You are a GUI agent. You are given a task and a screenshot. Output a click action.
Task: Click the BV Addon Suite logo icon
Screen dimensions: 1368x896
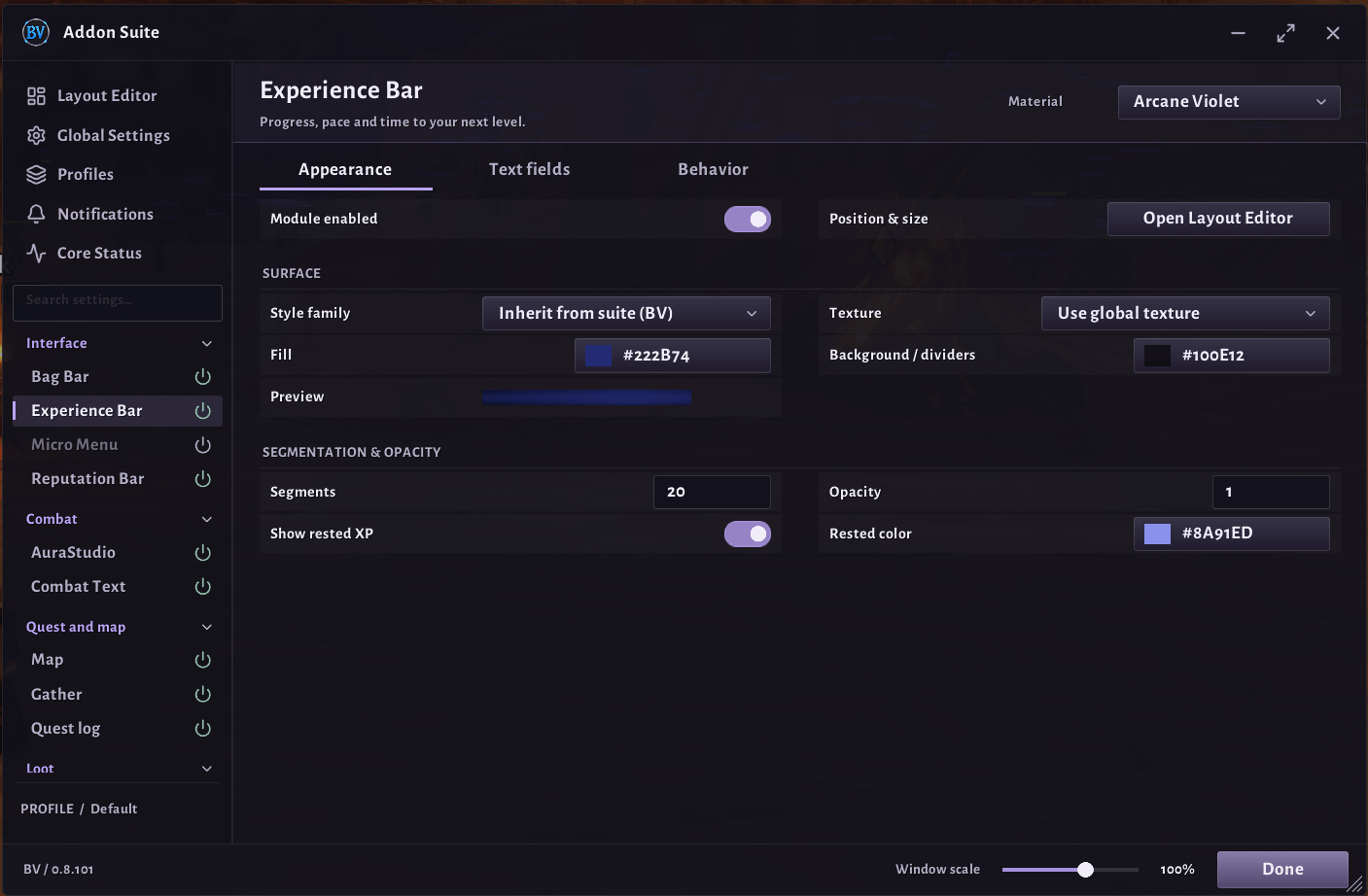(x=36, y=32)
